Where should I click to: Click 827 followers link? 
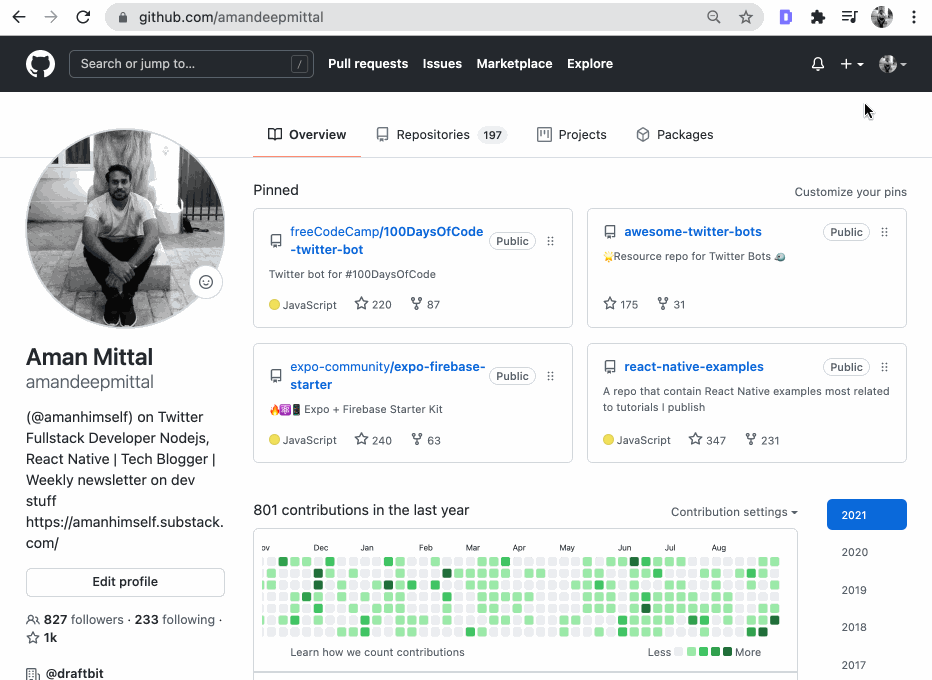pos(75,619)
